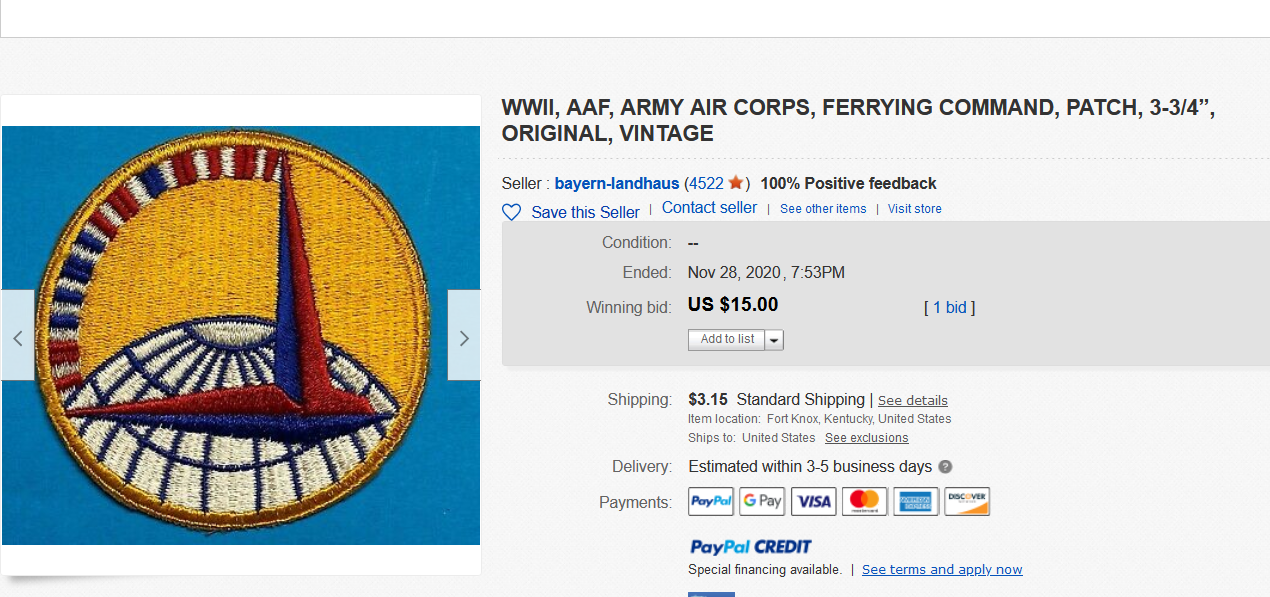Select the VISA payment icon
Image resolution: width=1270 pixels, height=597 pixels.
click(x=813, y=501)
